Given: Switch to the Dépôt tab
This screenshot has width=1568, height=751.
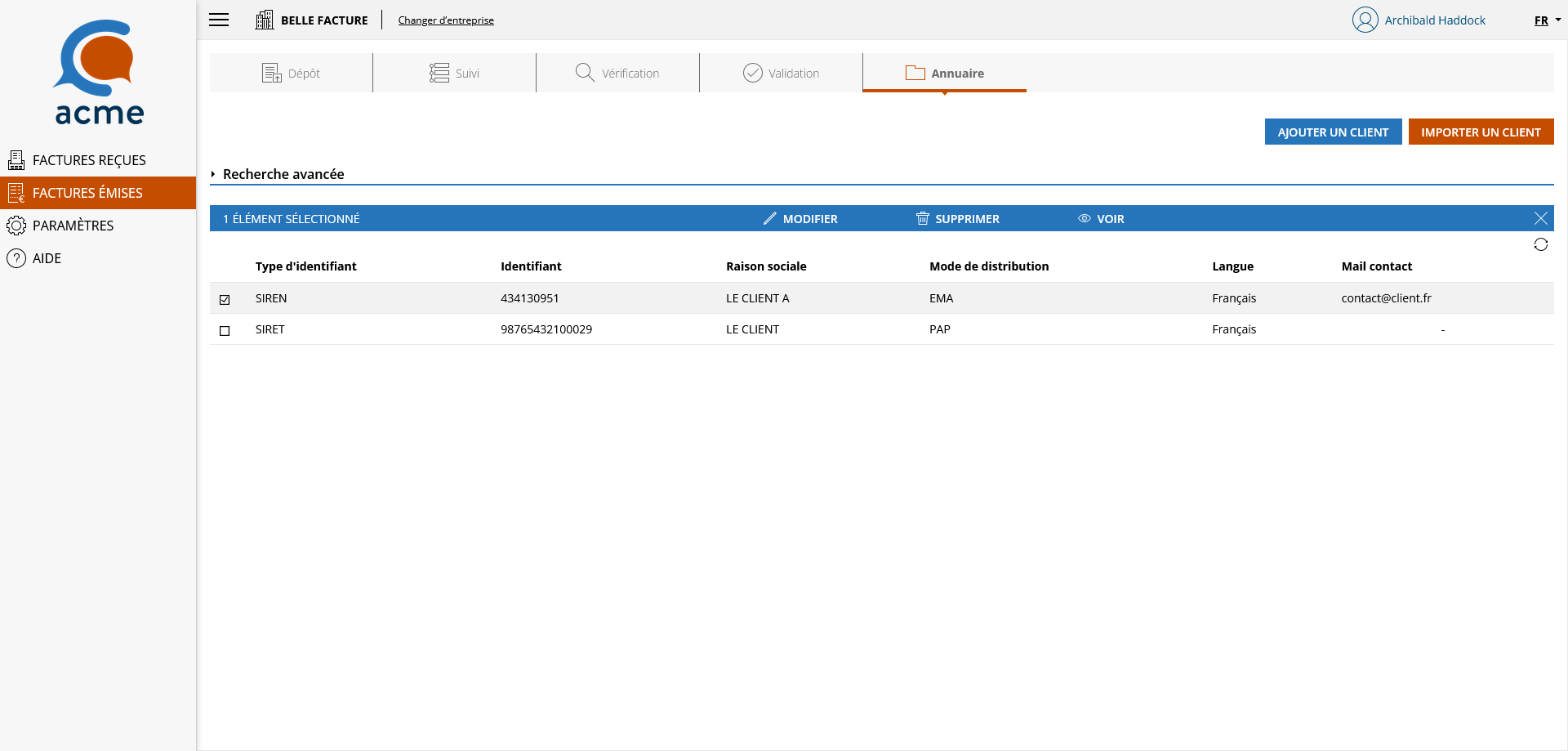Looking at the screenshot, I should point(292,73).
